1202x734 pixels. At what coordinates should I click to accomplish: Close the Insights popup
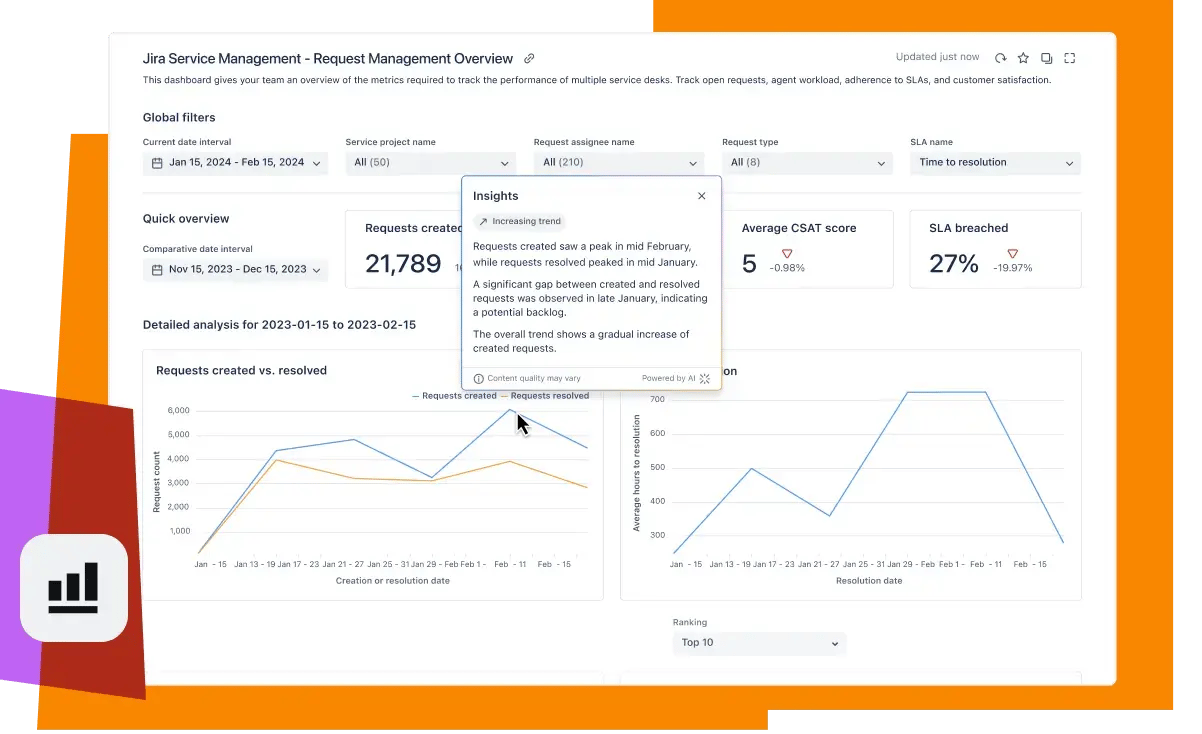[702, 196]
